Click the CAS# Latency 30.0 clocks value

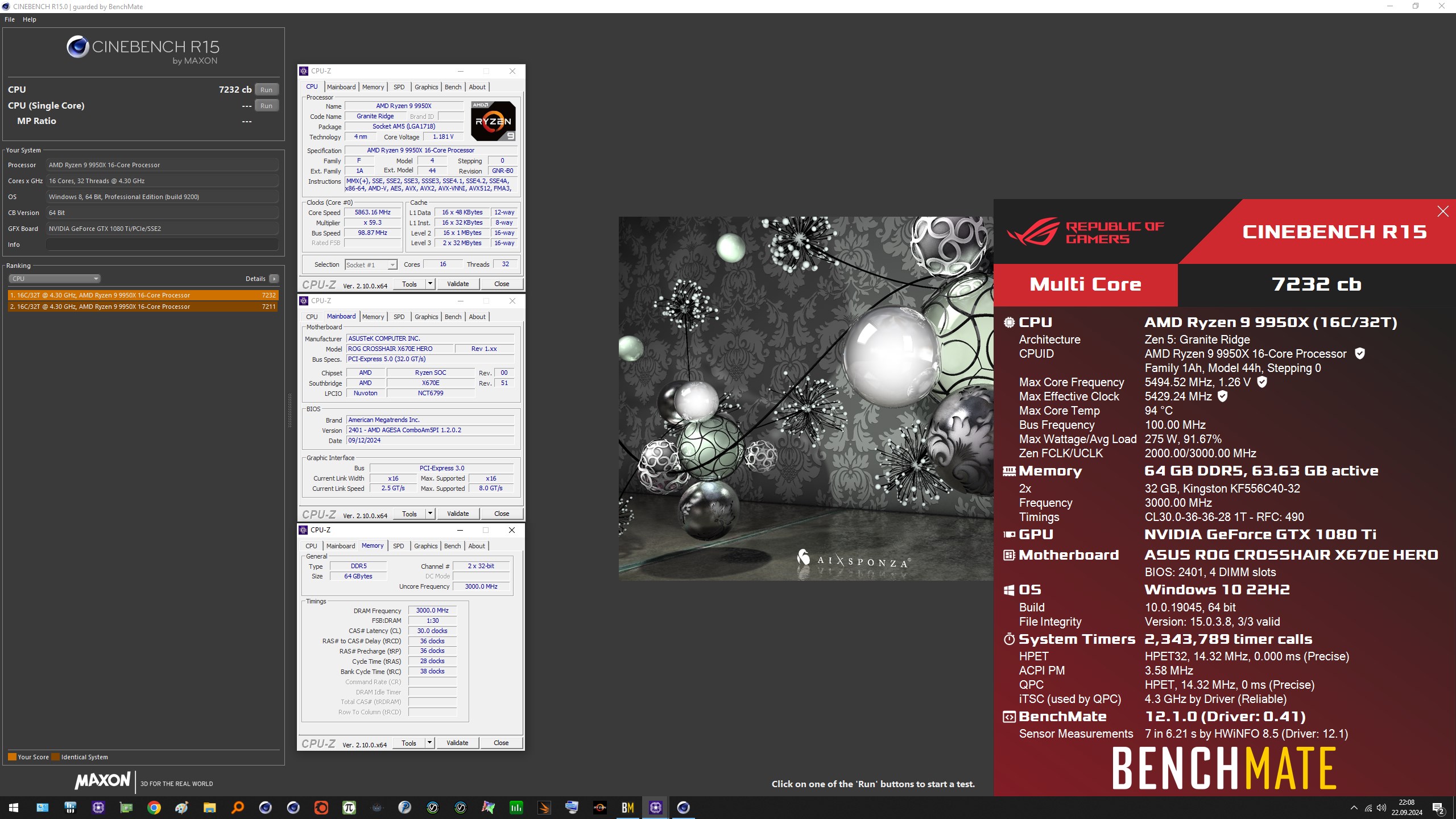point(432,631)
